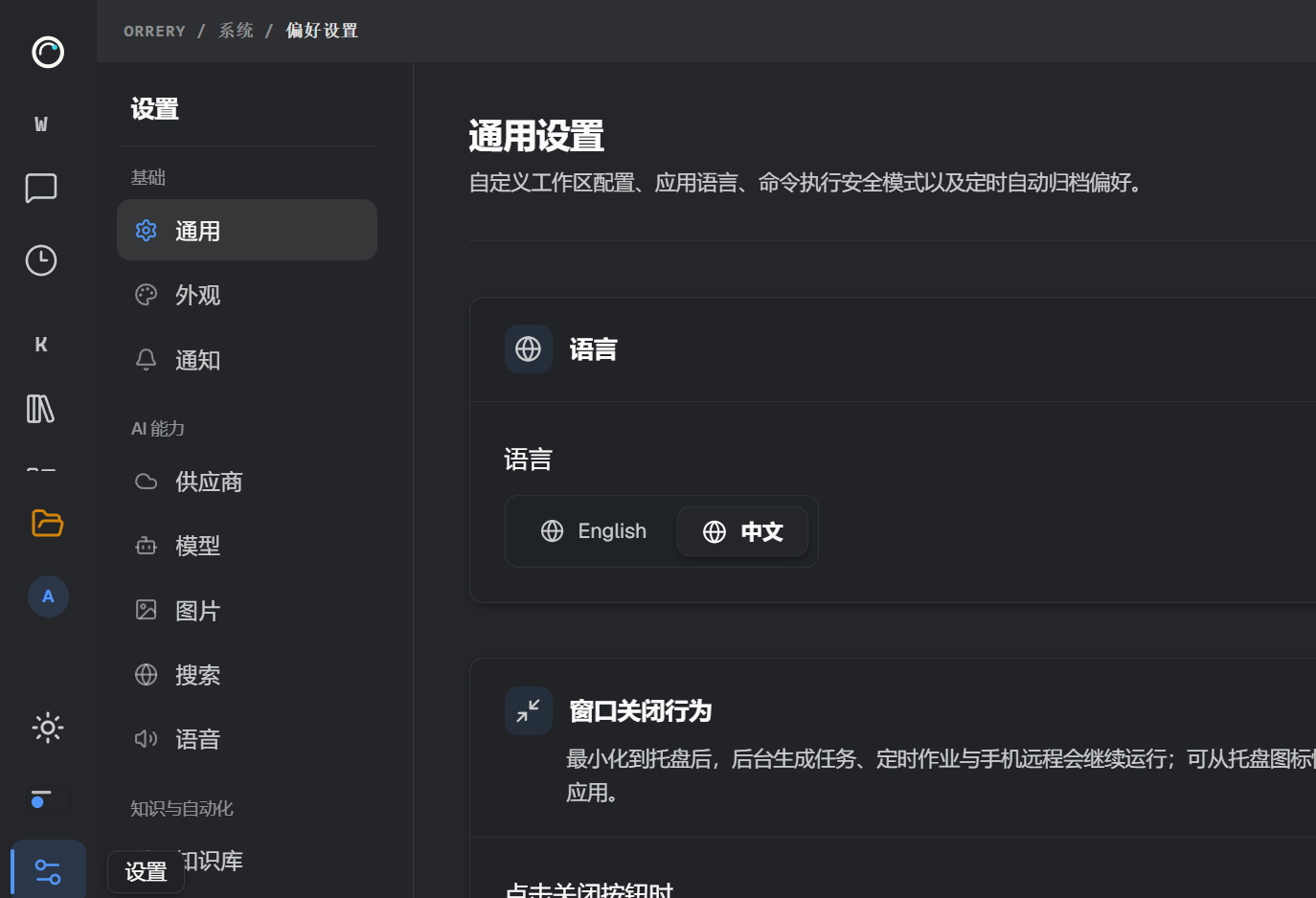The height and width of the screenshot is (898, 1316).
Task: Open the 模型 settings section
Action: tap(247, 546)
